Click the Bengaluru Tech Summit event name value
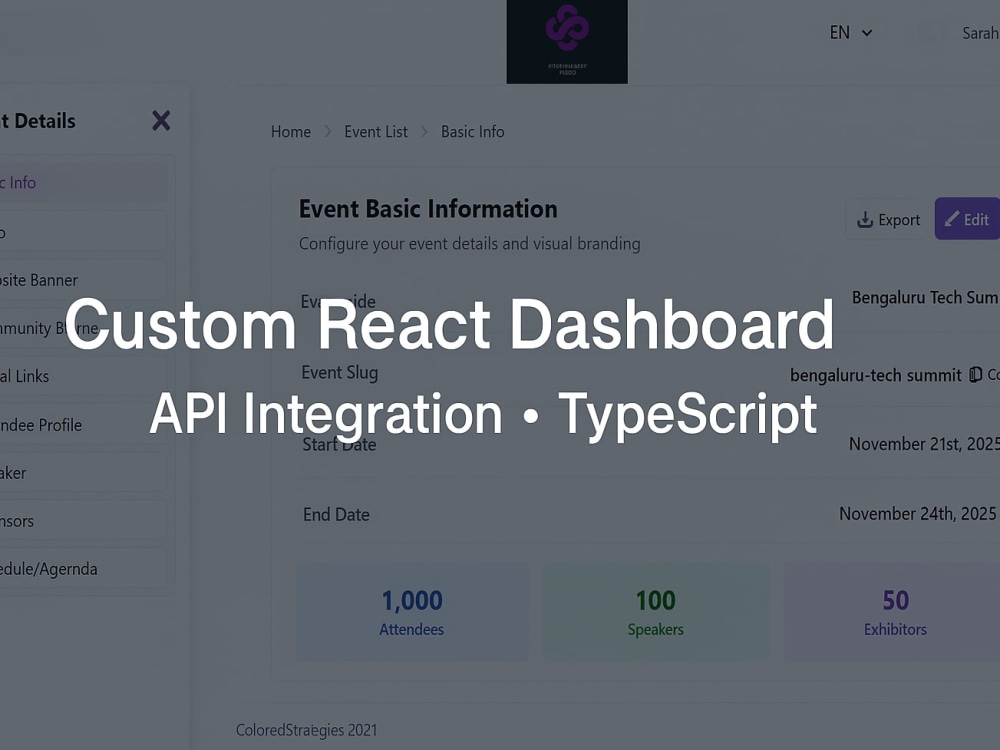This screenshot has width=1000, height=750. [925, 298]
